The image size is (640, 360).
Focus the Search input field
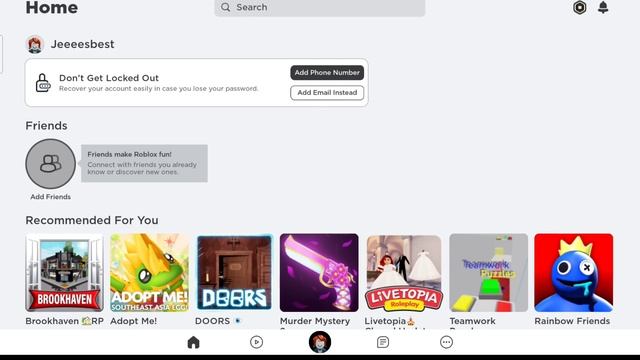pos(320,8)
